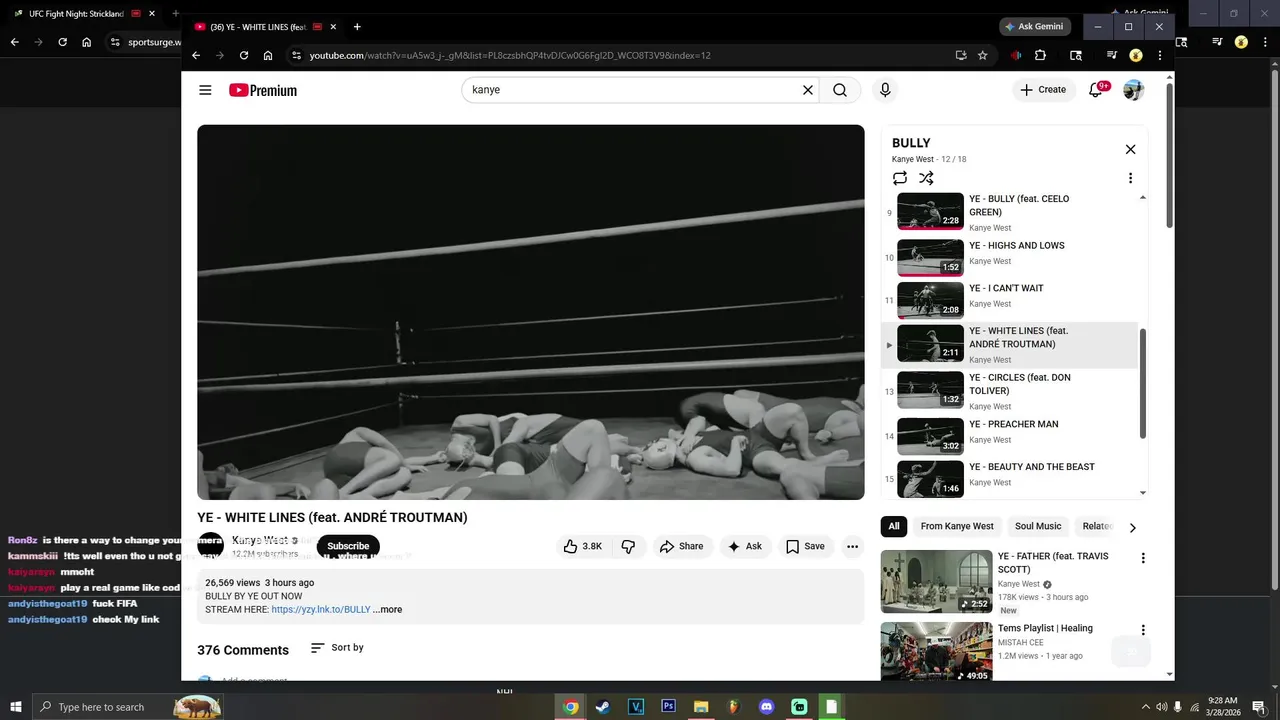The width and height of the screenshot is (1280, 720).
Task: Close the BULLY playlist panel
Action: coord(1130,149)
